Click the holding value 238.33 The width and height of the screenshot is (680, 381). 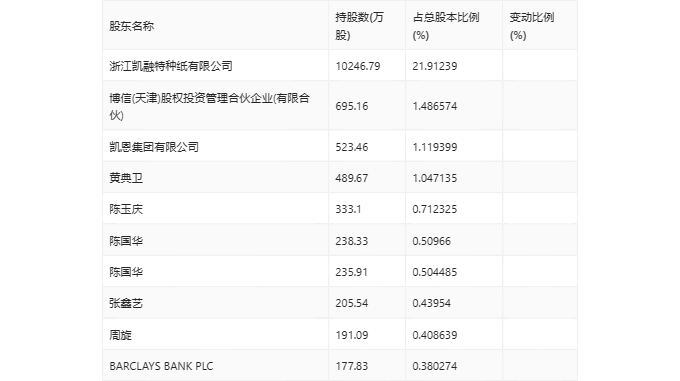[x=352, y=241]
